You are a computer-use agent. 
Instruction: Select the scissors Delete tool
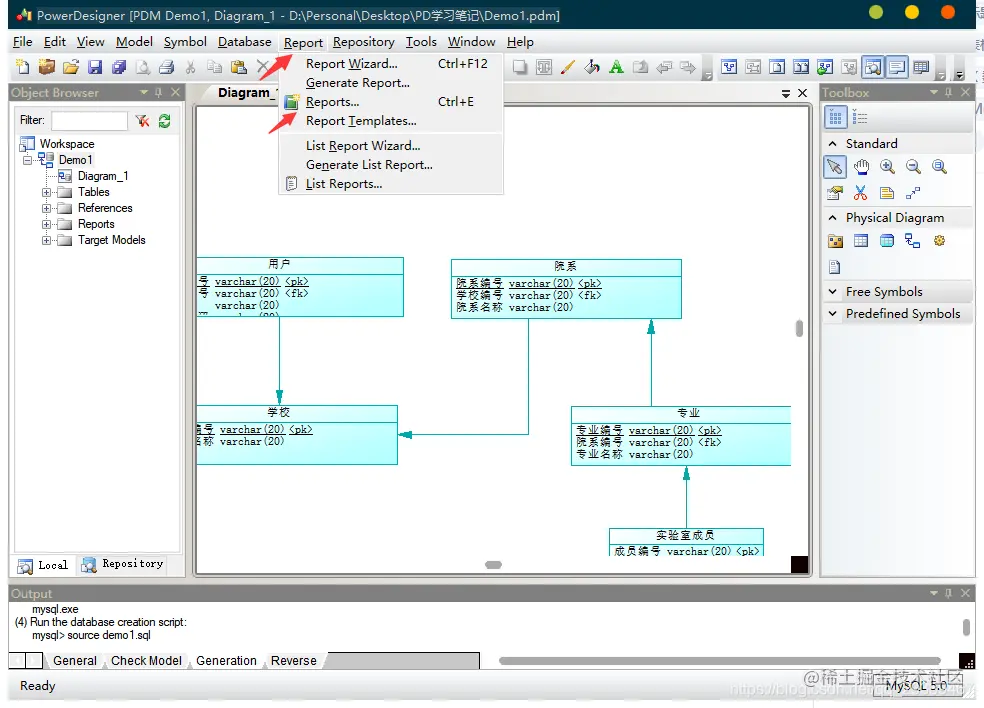[x=860, y=193]
